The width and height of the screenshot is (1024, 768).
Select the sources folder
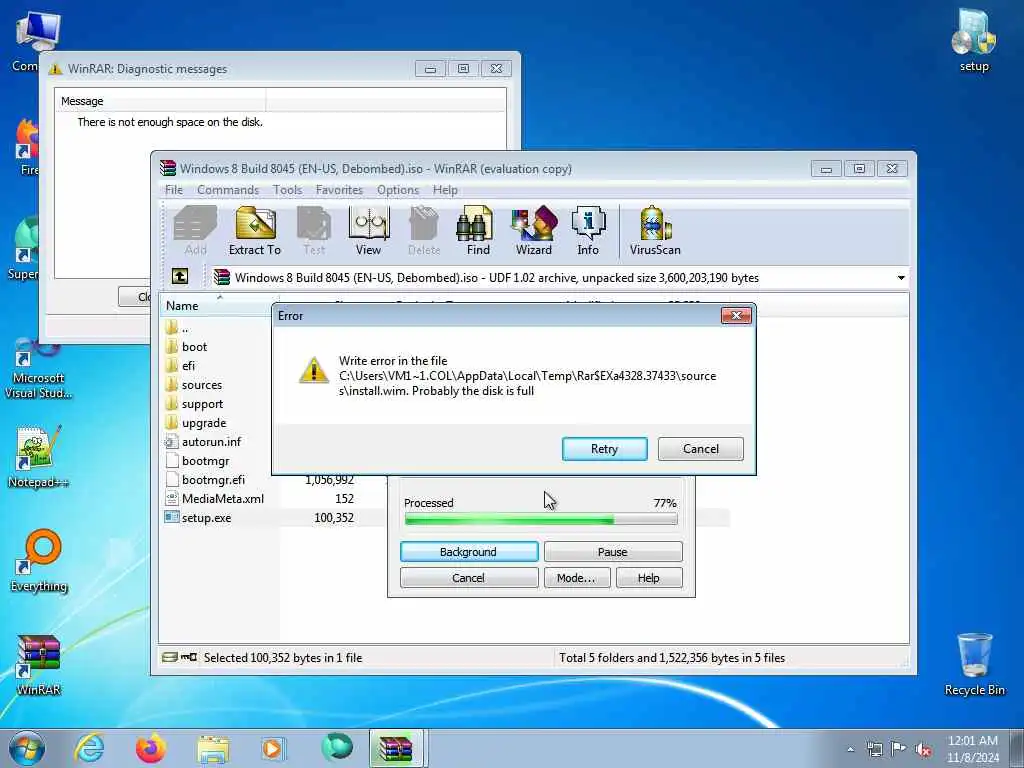tap(201, 385)
